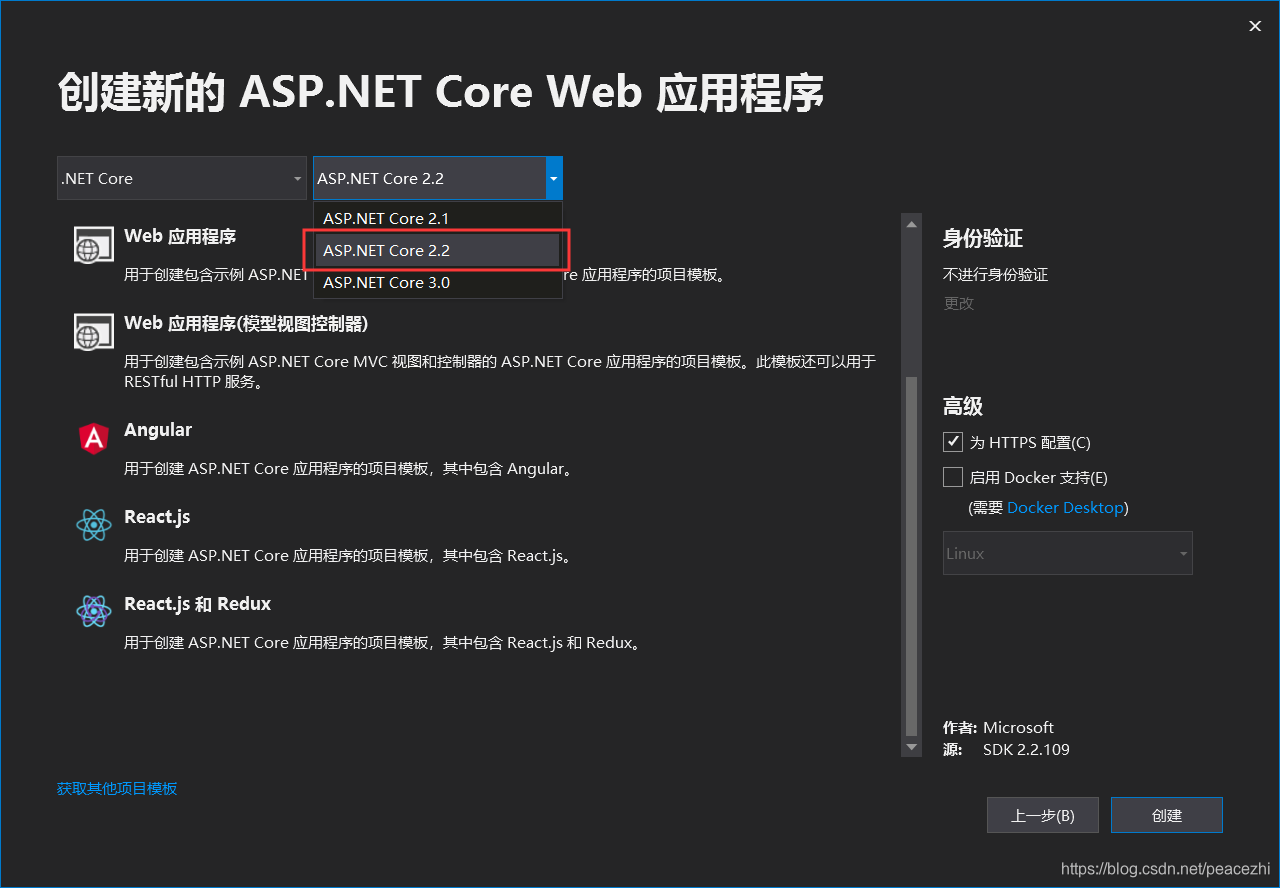Screen dimensions: 1280x888
Task: Click the 不进行身份验证 text
Action: tap(995, 274)
